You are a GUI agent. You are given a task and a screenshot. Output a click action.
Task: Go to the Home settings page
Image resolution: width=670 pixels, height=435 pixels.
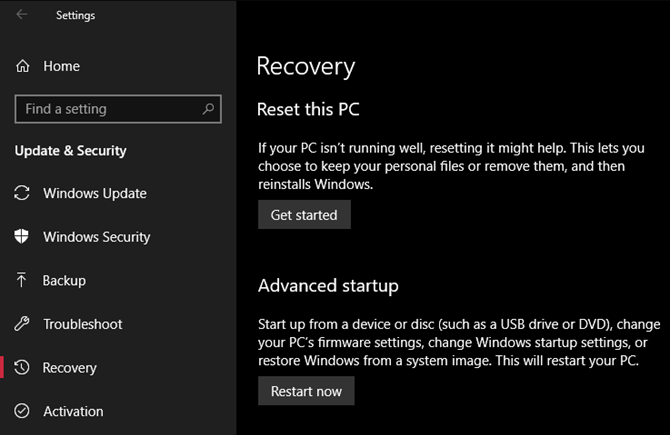(61, 66)
